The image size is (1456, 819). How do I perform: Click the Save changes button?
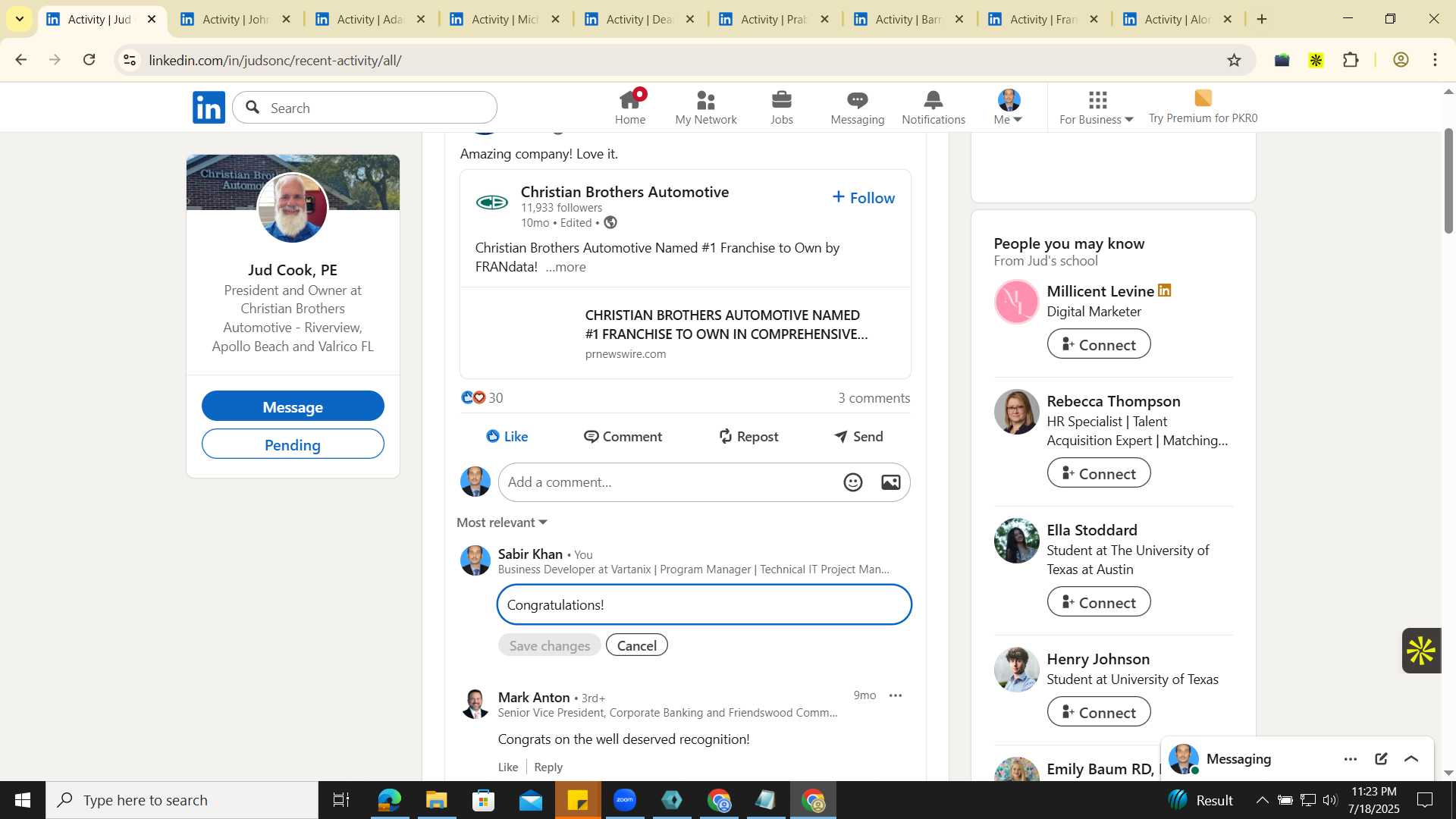click(x=550, y=645)
